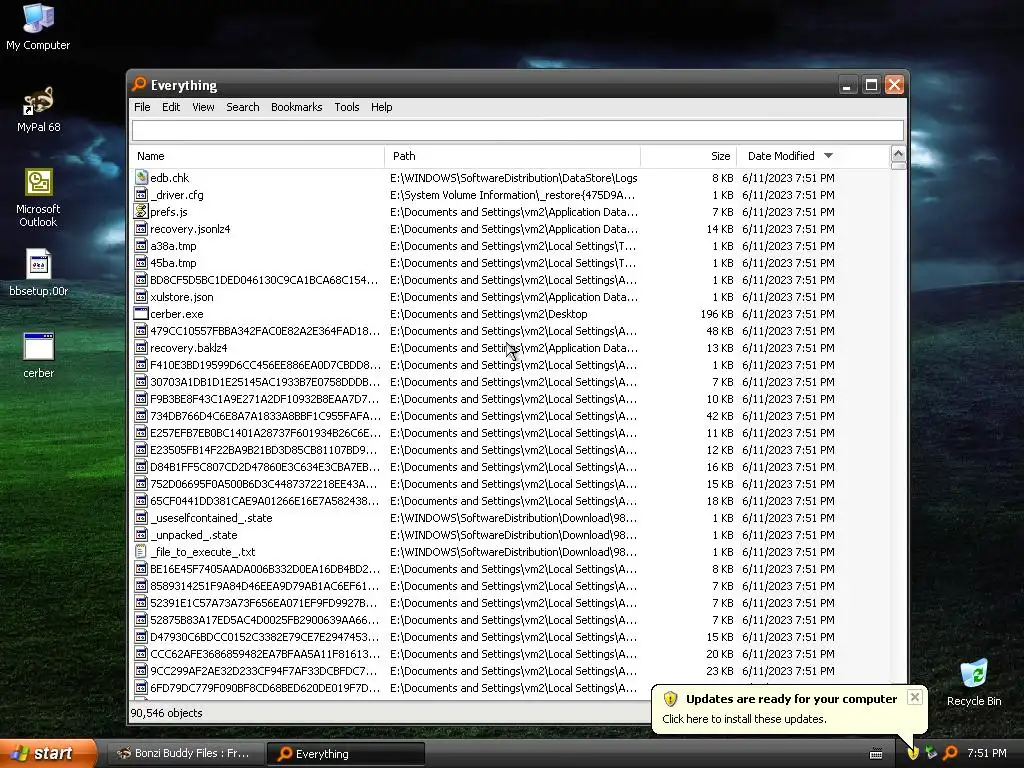This screenshot has height=768, width=1024.
Task: Open Recycle Bin on desktop
Action: 974,683
